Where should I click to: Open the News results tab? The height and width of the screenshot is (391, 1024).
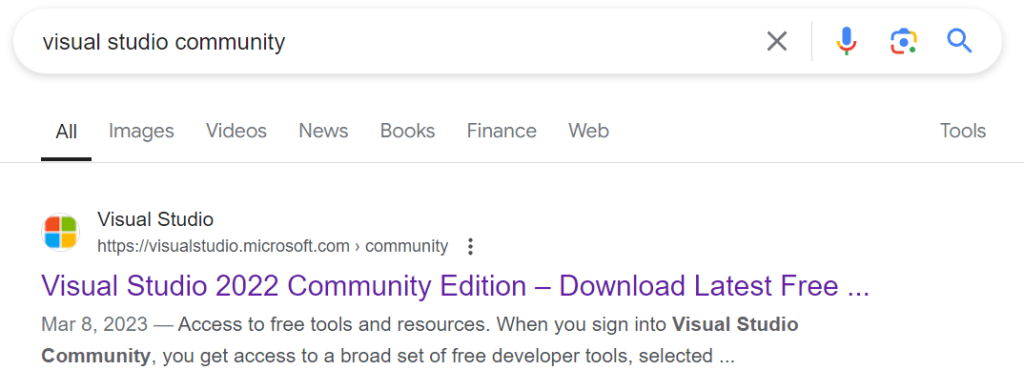point(323,131)
